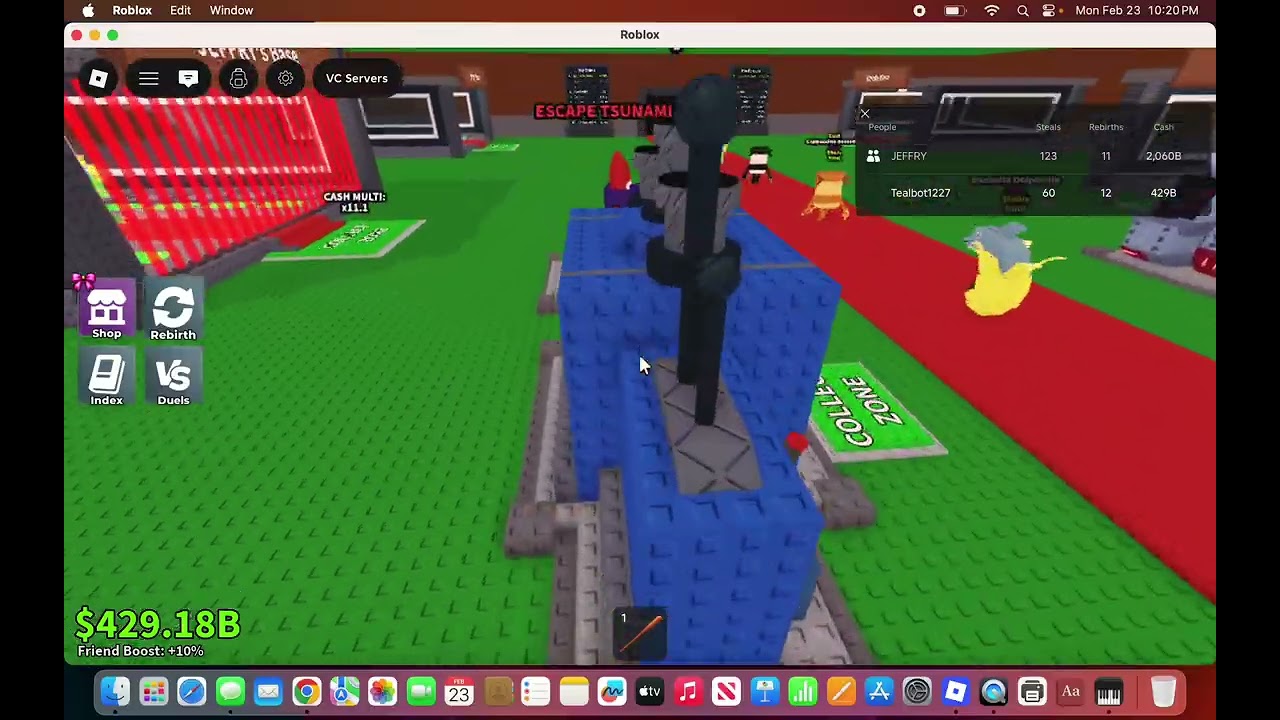
Task: Open the gear settings icon
Action: coord(285,78)
